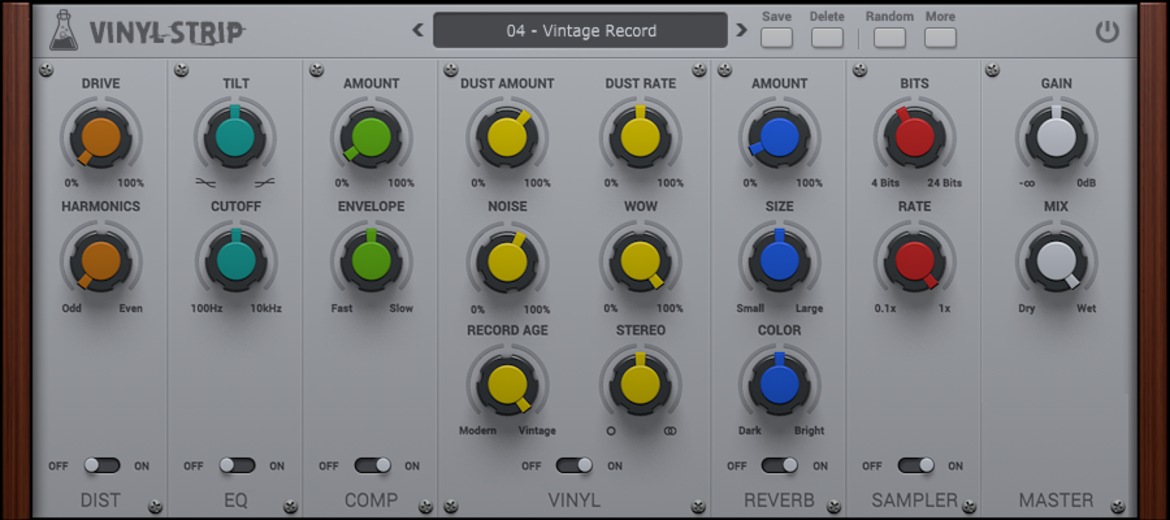Click the green COMP AMOUNT knob

click(x=372, y=137)
